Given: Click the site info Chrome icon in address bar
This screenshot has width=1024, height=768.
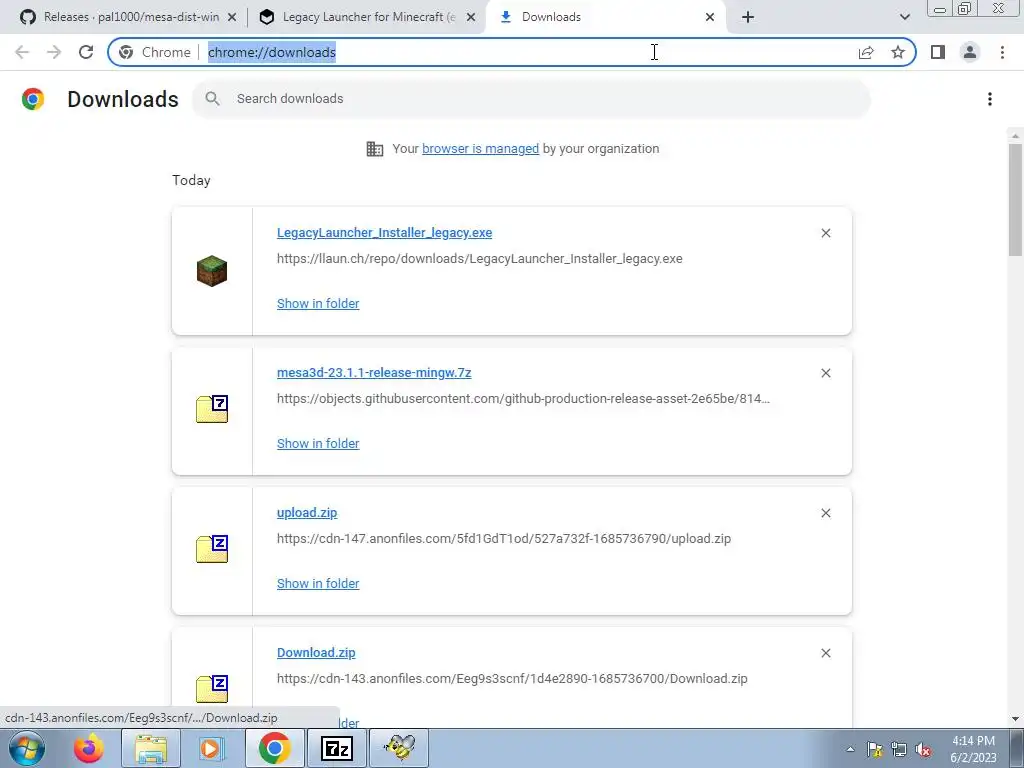Looking at the screenshot, I should click(126, 52).
